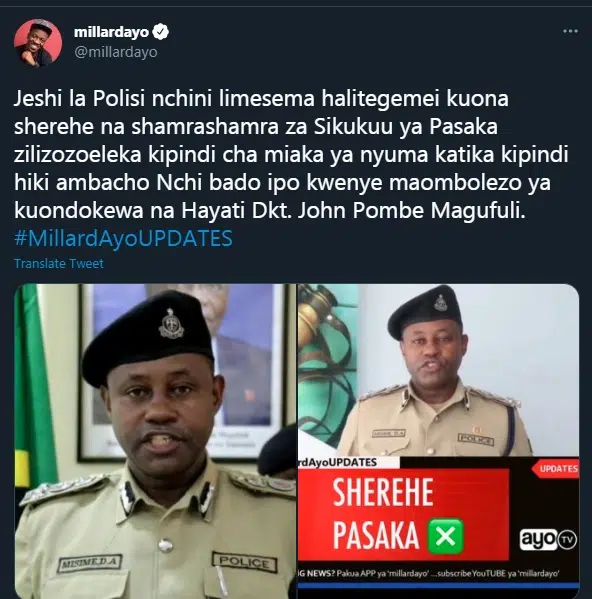This screenshot has width=592, height=599.
Task: Click the tweet text about Jeshi la Polisi
Action: 291,154
